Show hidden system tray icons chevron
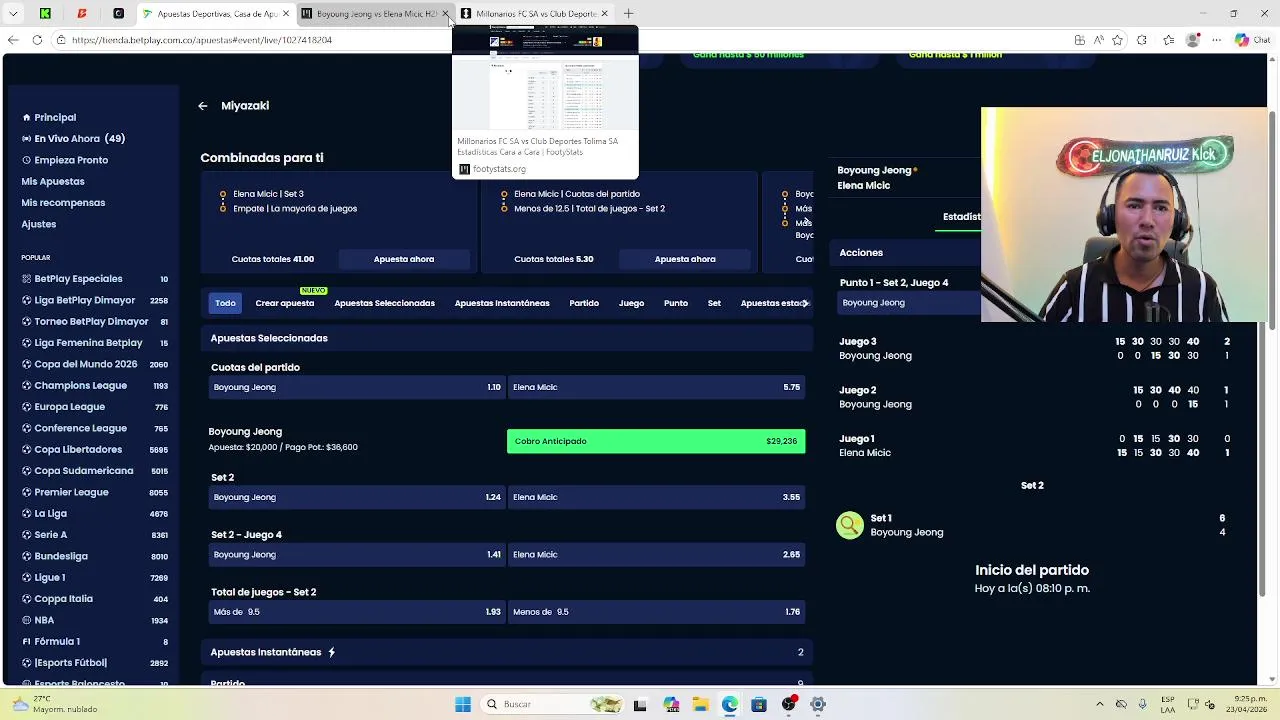 point(1099,704)
